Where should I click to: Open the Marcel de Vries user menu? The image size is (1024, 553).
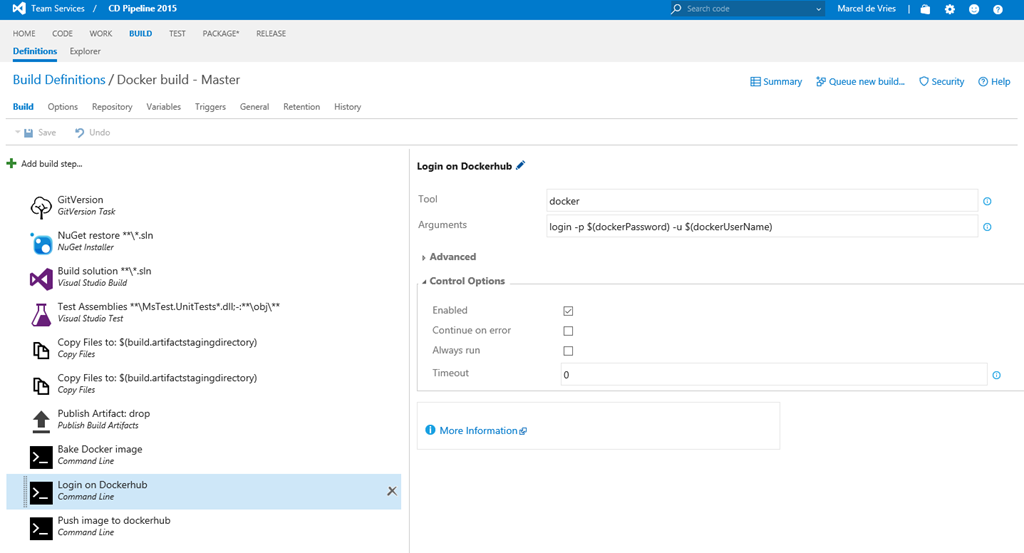[866, 9]
